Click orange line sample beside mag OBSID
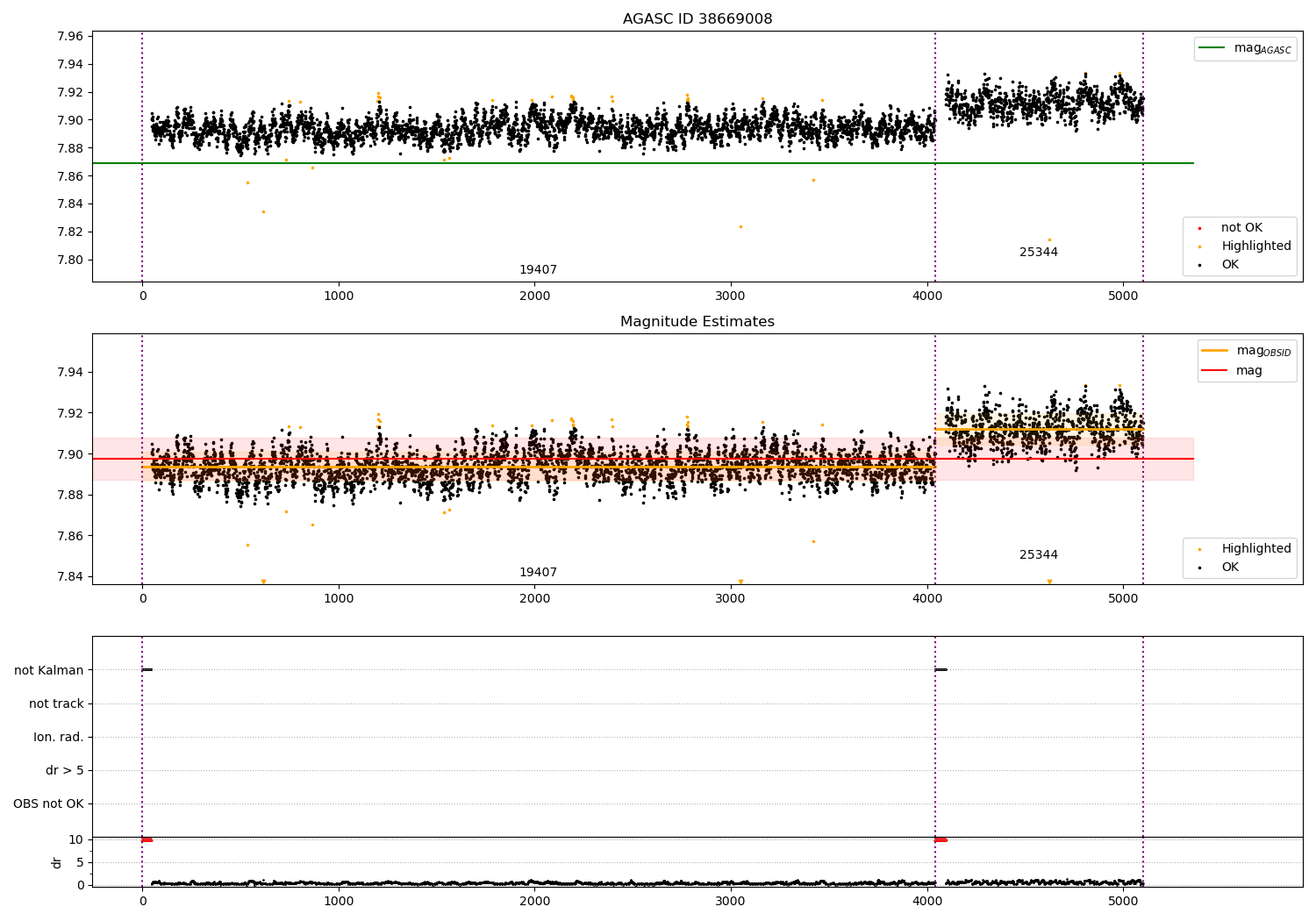 pyautogui.click(x=1215, y=351)
